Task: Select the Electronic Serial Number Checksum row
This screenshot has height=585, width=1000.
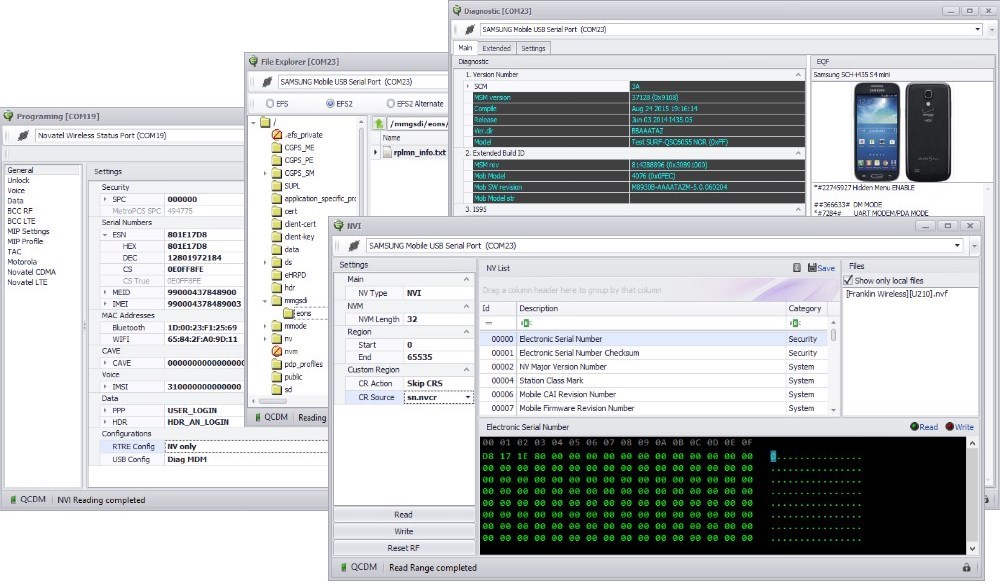Action: 653,353
